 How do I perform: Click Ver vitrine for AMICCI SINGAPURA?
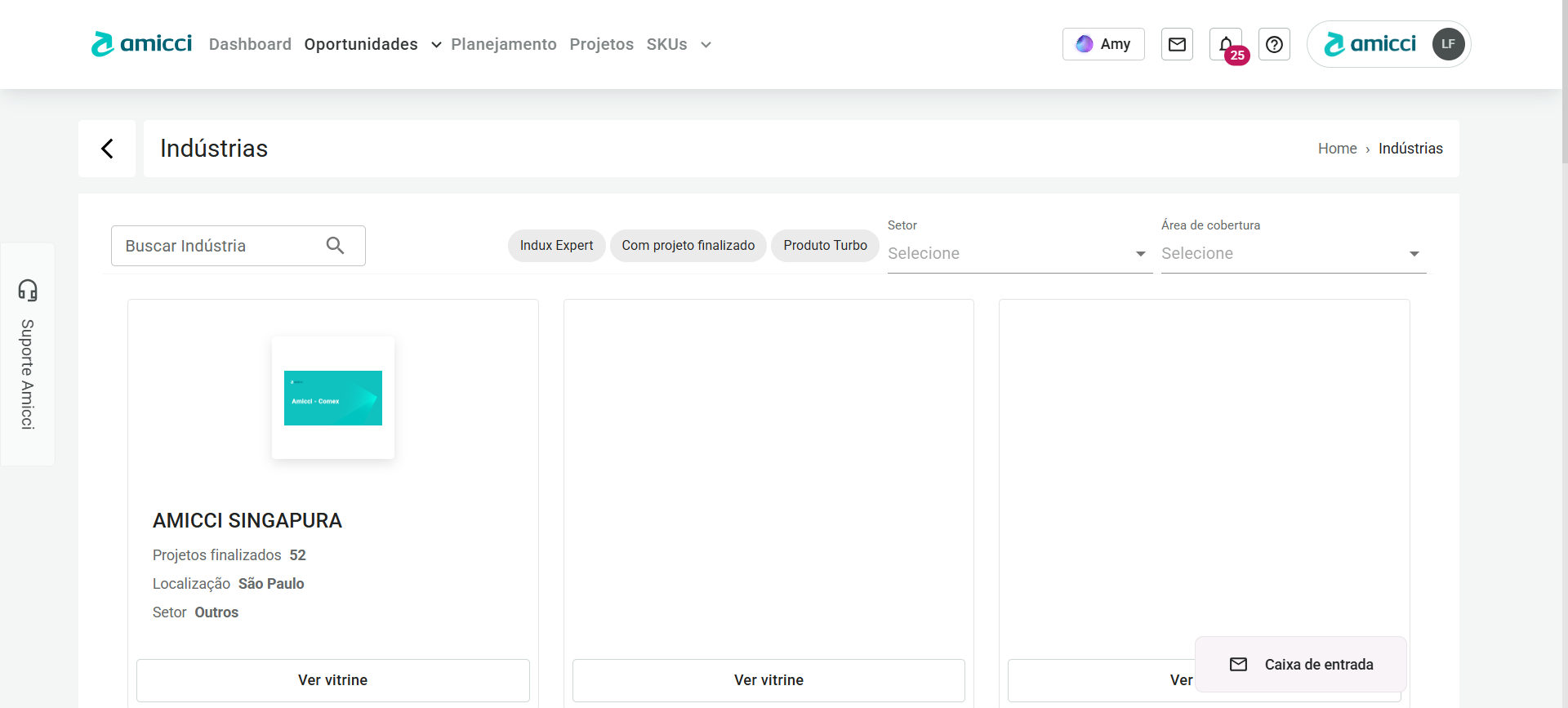[332, 680]
